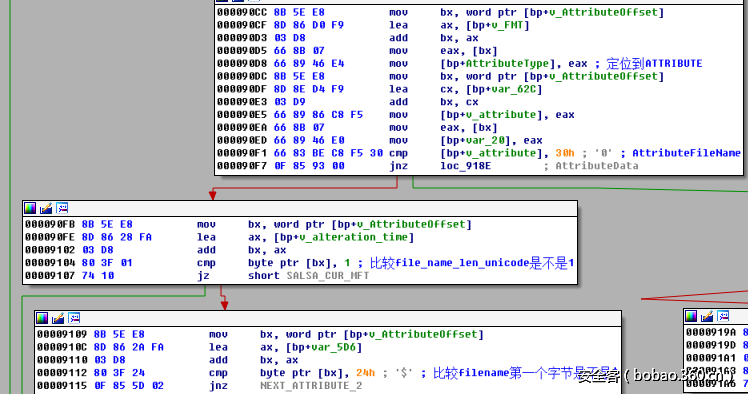Select address 000090D3 add instruction

(242, 38)
